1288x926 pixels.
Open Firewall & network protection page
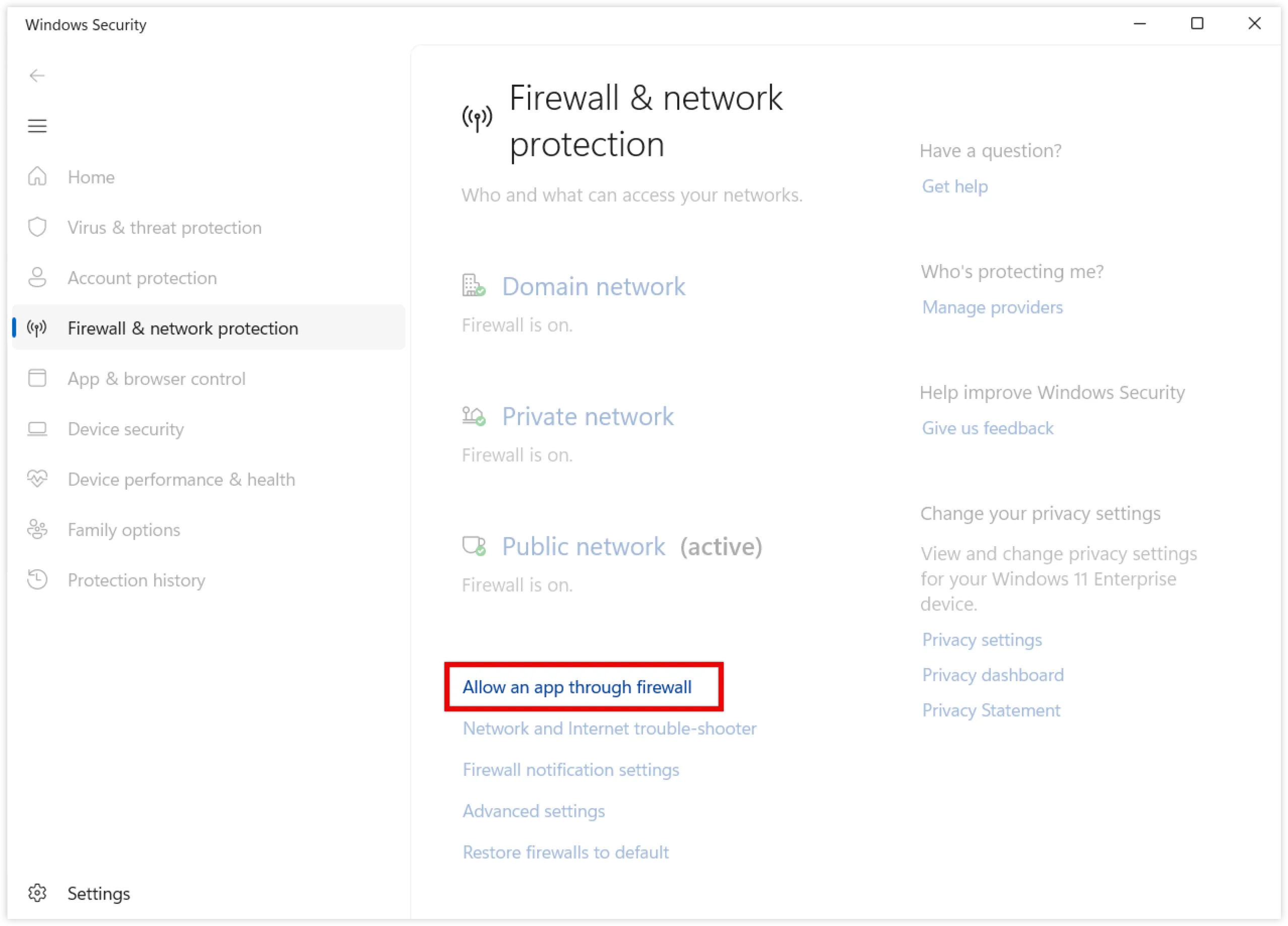(x=182, y=327)
